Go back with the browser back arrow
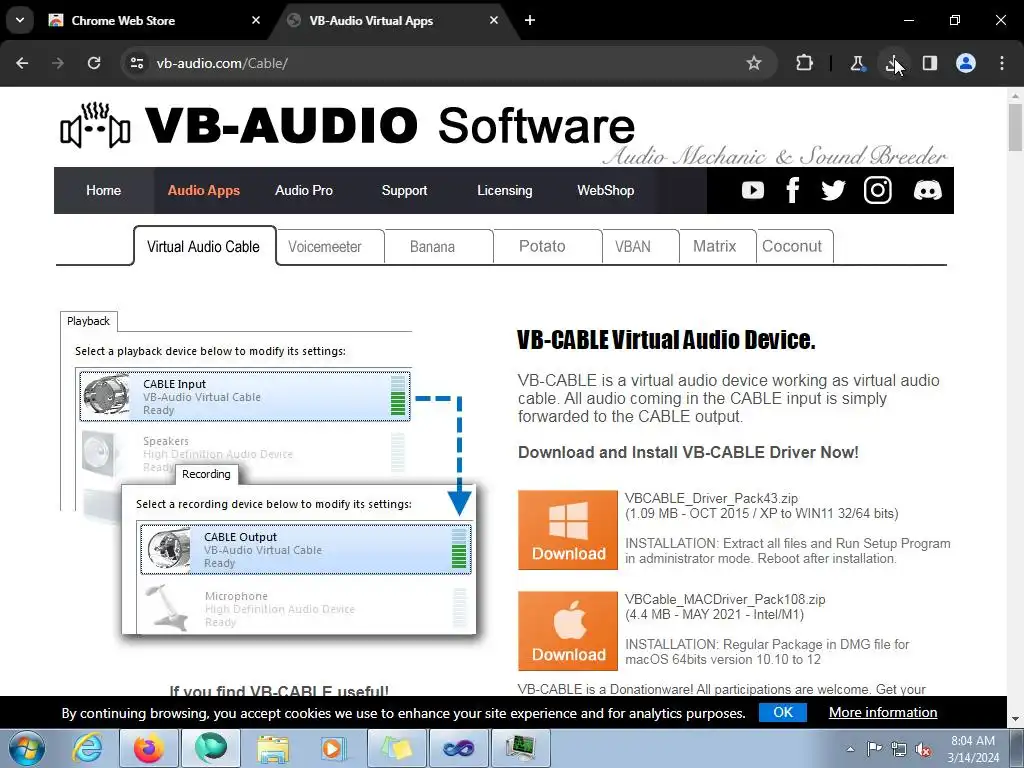Image resolution: width=1024 pixels, height=768 pixels. point(22,63)
